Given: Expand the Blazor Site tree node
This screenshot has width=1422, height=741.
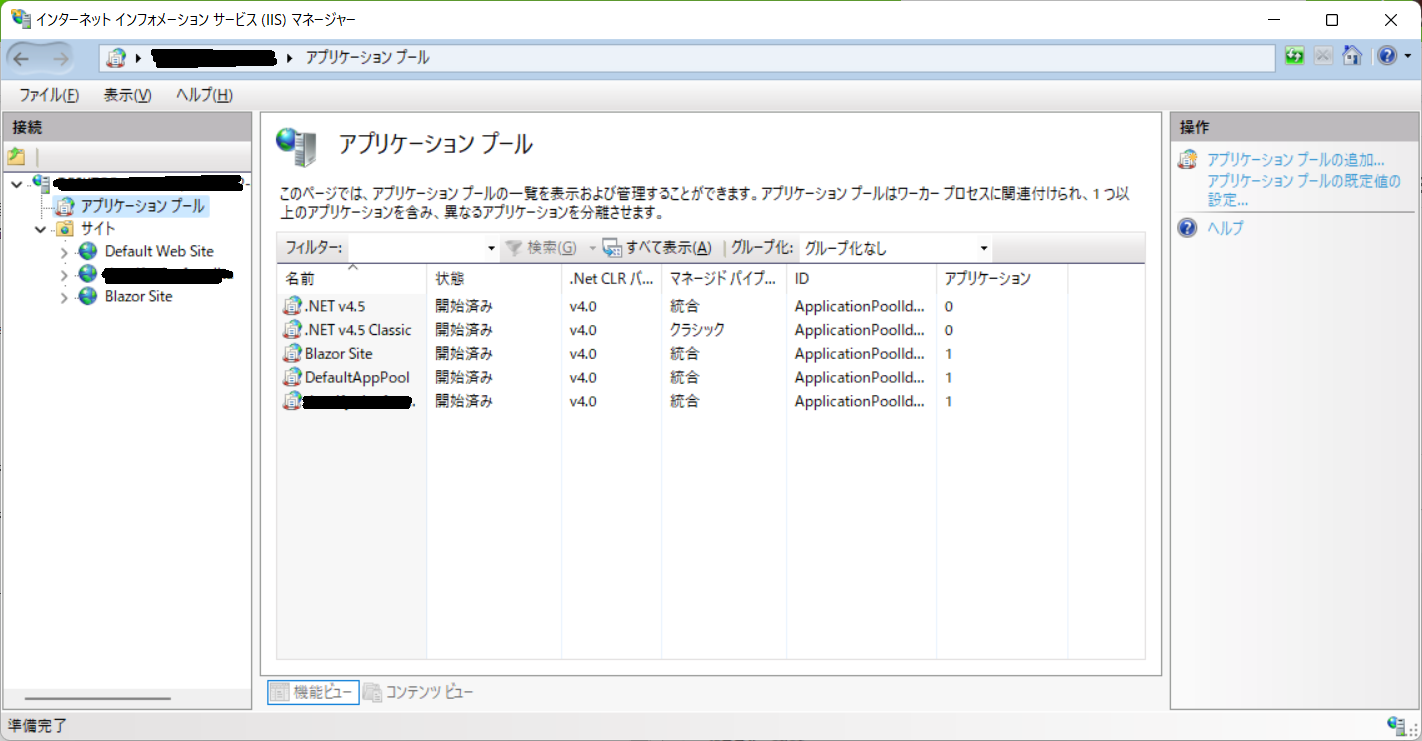Looking at the screenshot, I should click(x=64, y=297).
